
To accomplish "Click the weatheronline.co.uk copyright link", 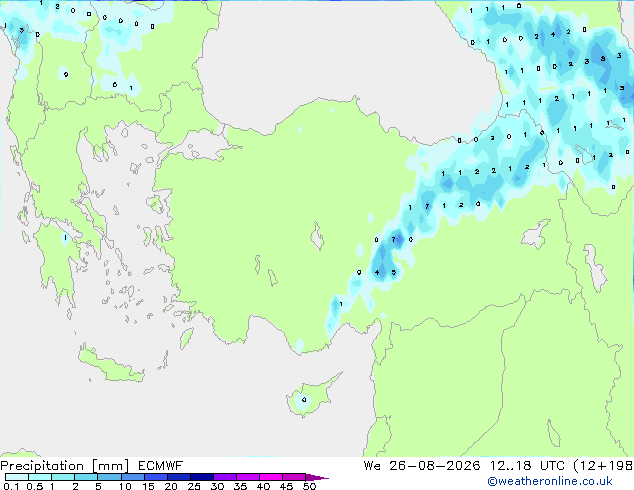I will [x=550, y=481].
